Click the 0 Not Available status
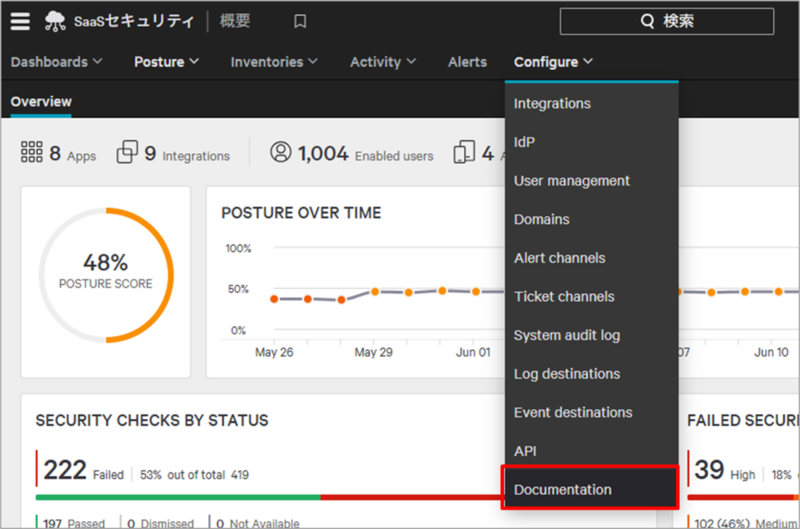The height and width of the screenshot is (529, 800). click(x=258, y=523)
